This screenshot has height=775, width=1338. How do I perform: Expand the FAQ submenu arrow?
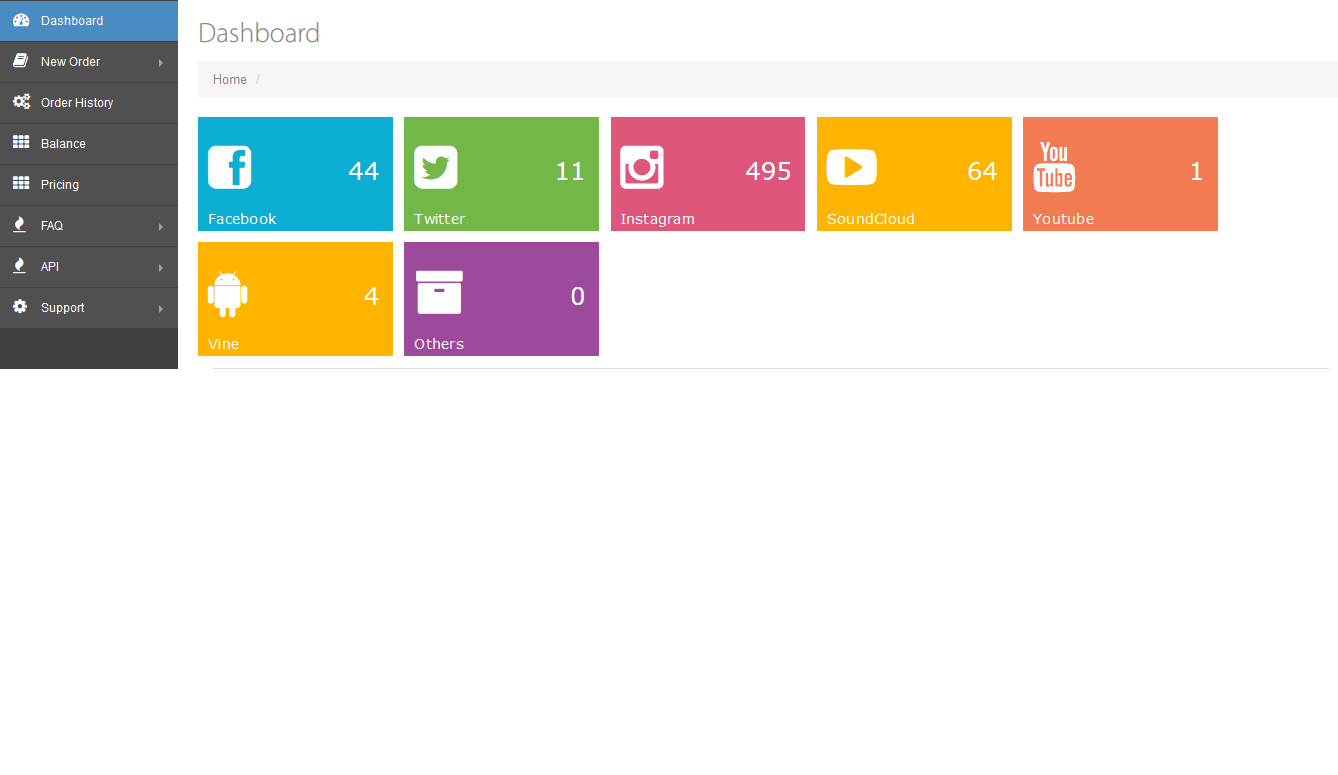[160, 227]
